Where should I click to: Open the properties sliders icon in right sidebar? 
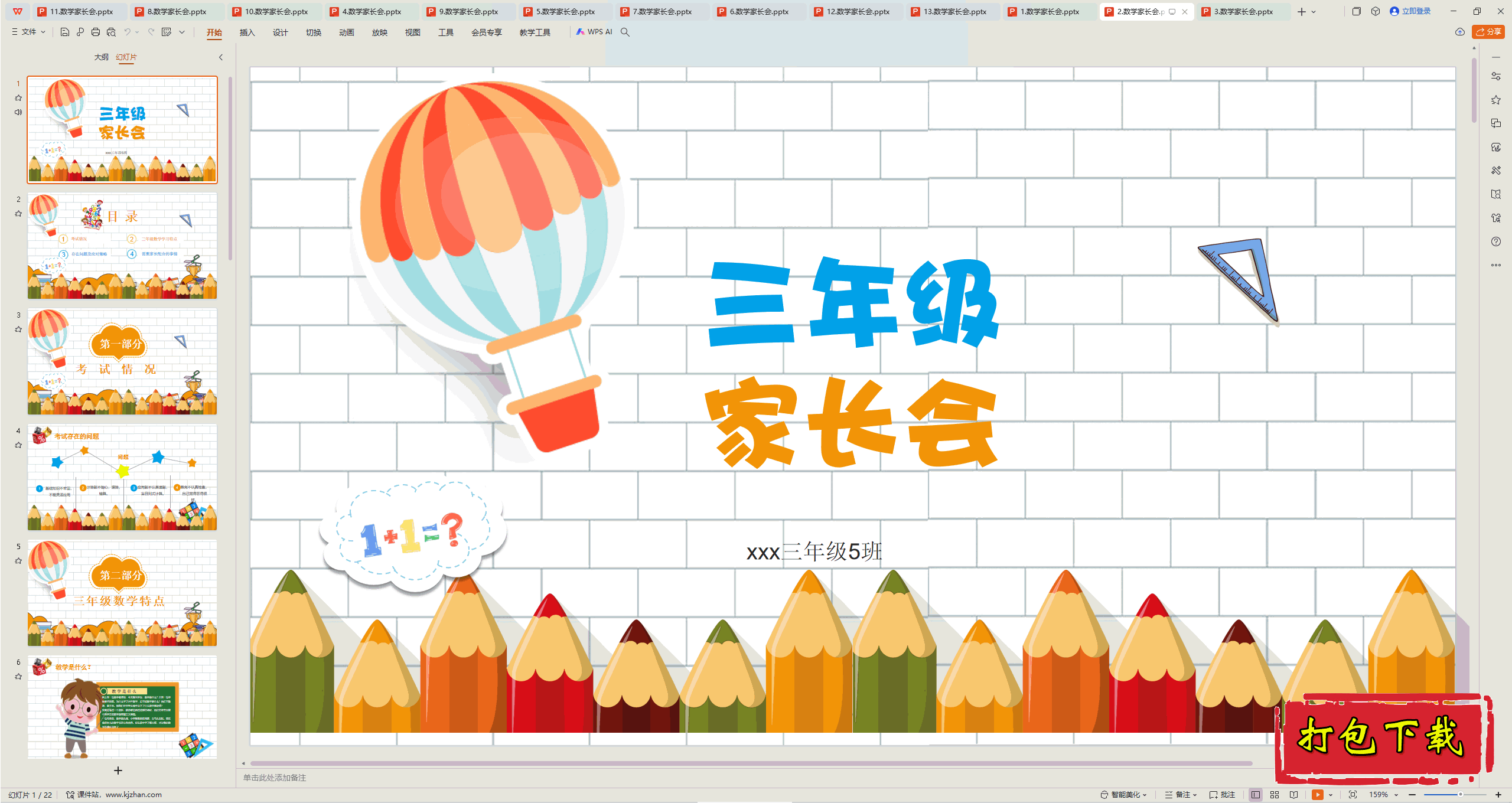coord(1495,76)
